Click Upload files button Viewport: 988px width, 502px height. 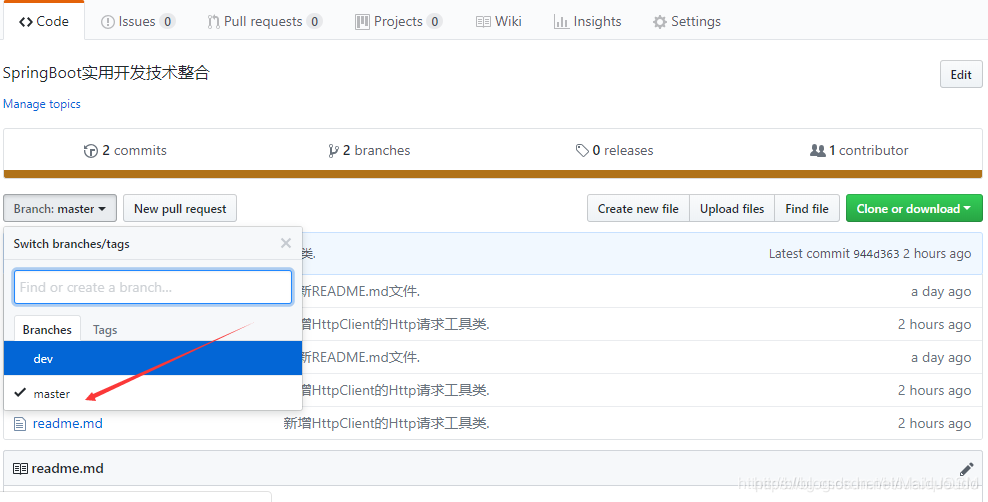tap(732, 208)
